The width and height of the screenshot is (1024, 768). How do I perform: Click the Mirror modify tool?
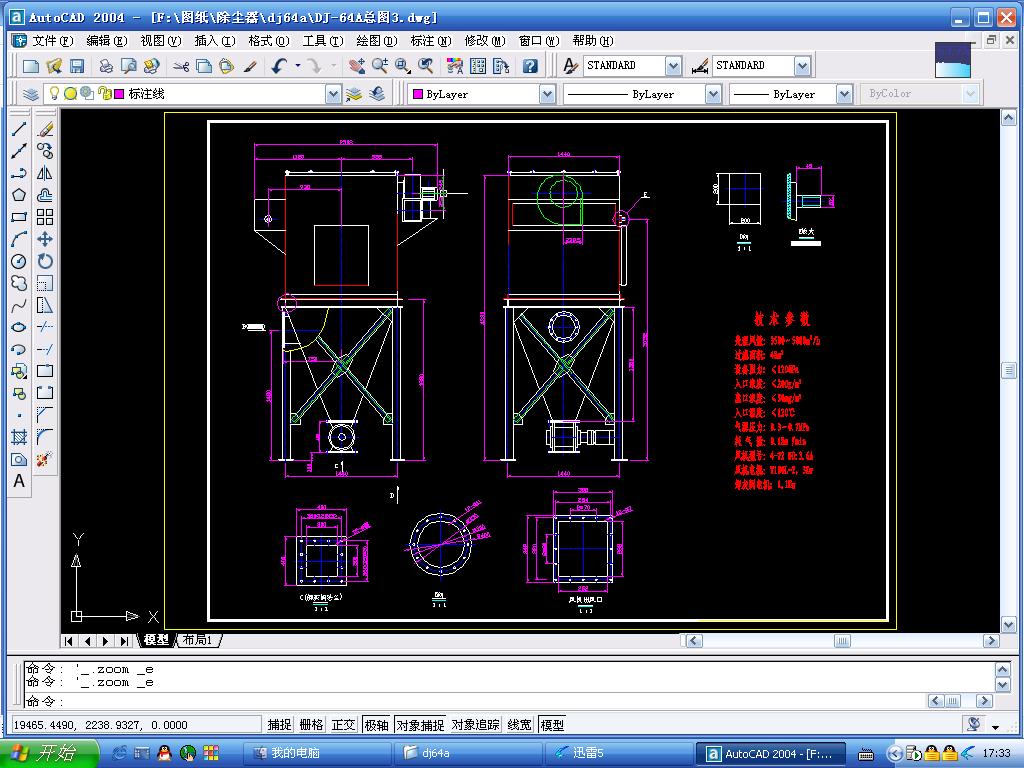pyautogui.click(x=45, y=173)
